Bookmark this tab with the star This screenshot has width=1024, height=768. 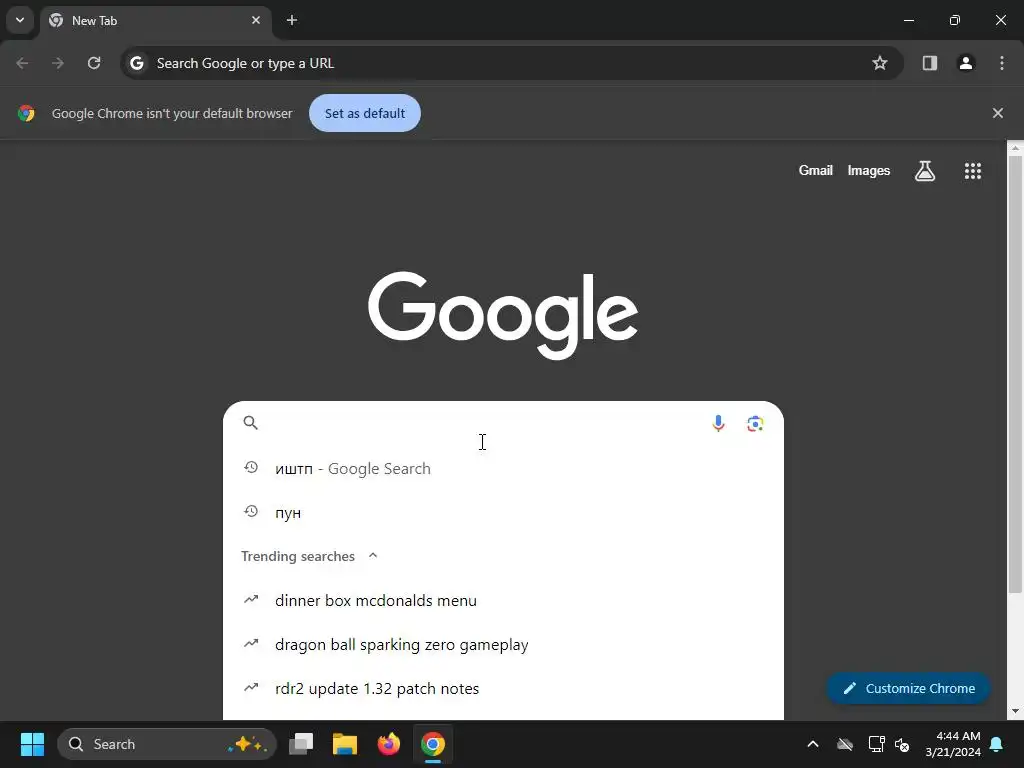pyautogui.click(x=880, y=63)
